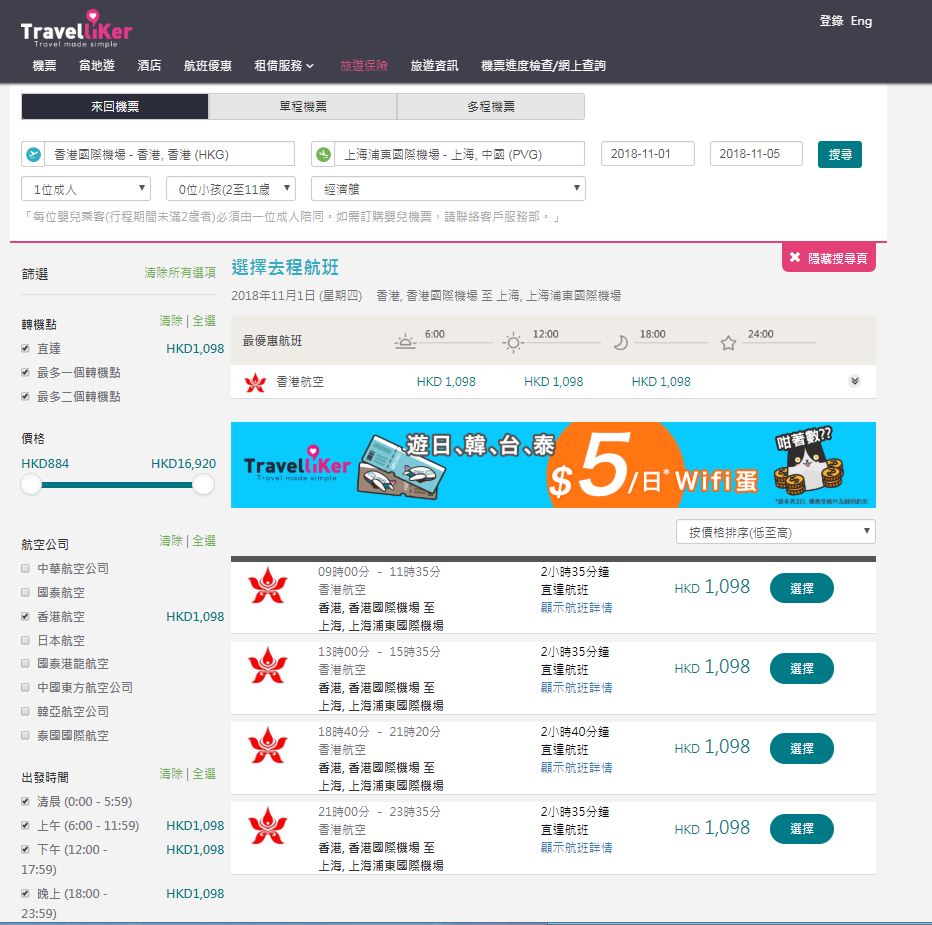The height and width of the screenshot is (925, 932).
Task: Open the 租借服務 menu dropdown
Action: pos(284,65)
